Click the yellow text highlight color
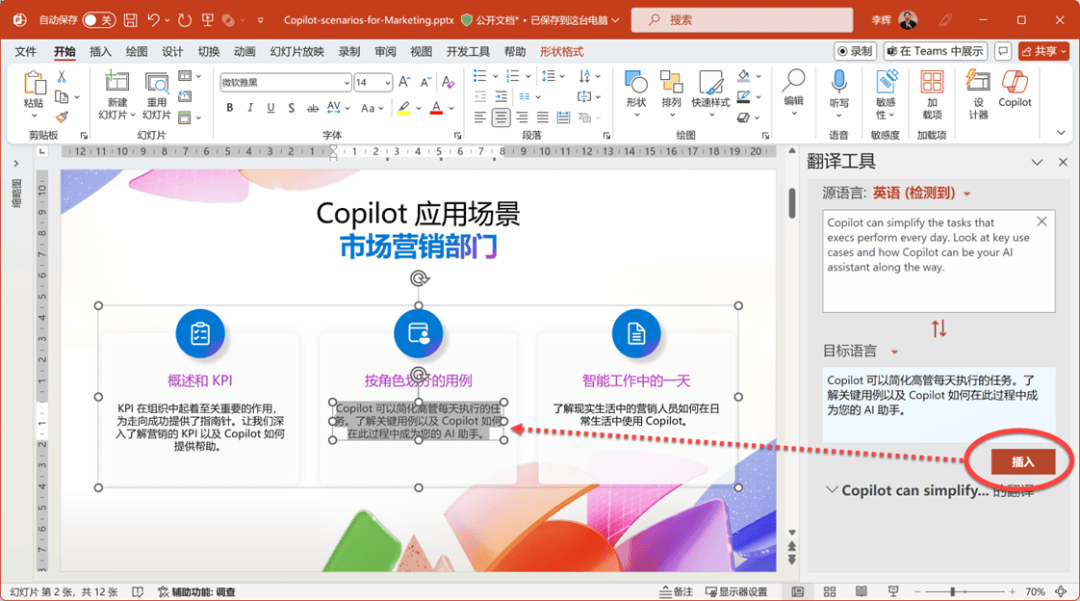 click(x=404, y=107)
